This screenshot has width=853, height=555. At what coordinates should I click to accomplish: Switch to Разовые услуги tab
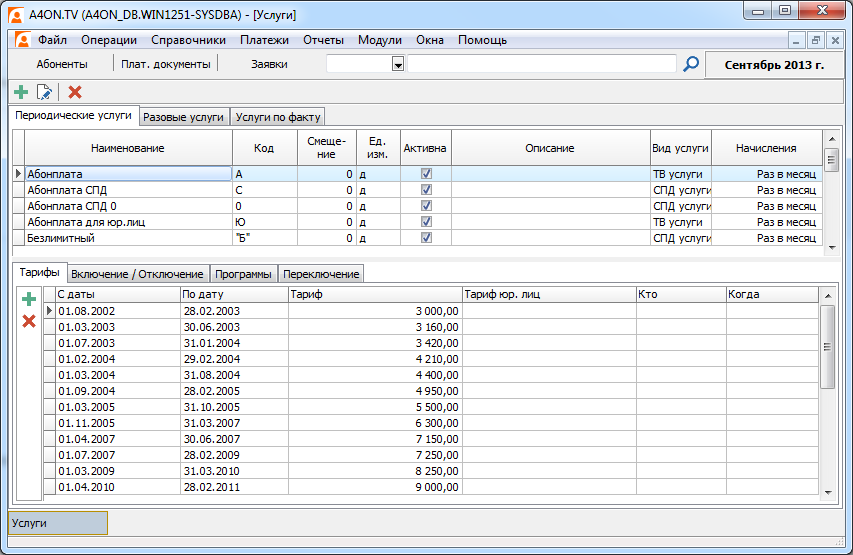point(183,117)
